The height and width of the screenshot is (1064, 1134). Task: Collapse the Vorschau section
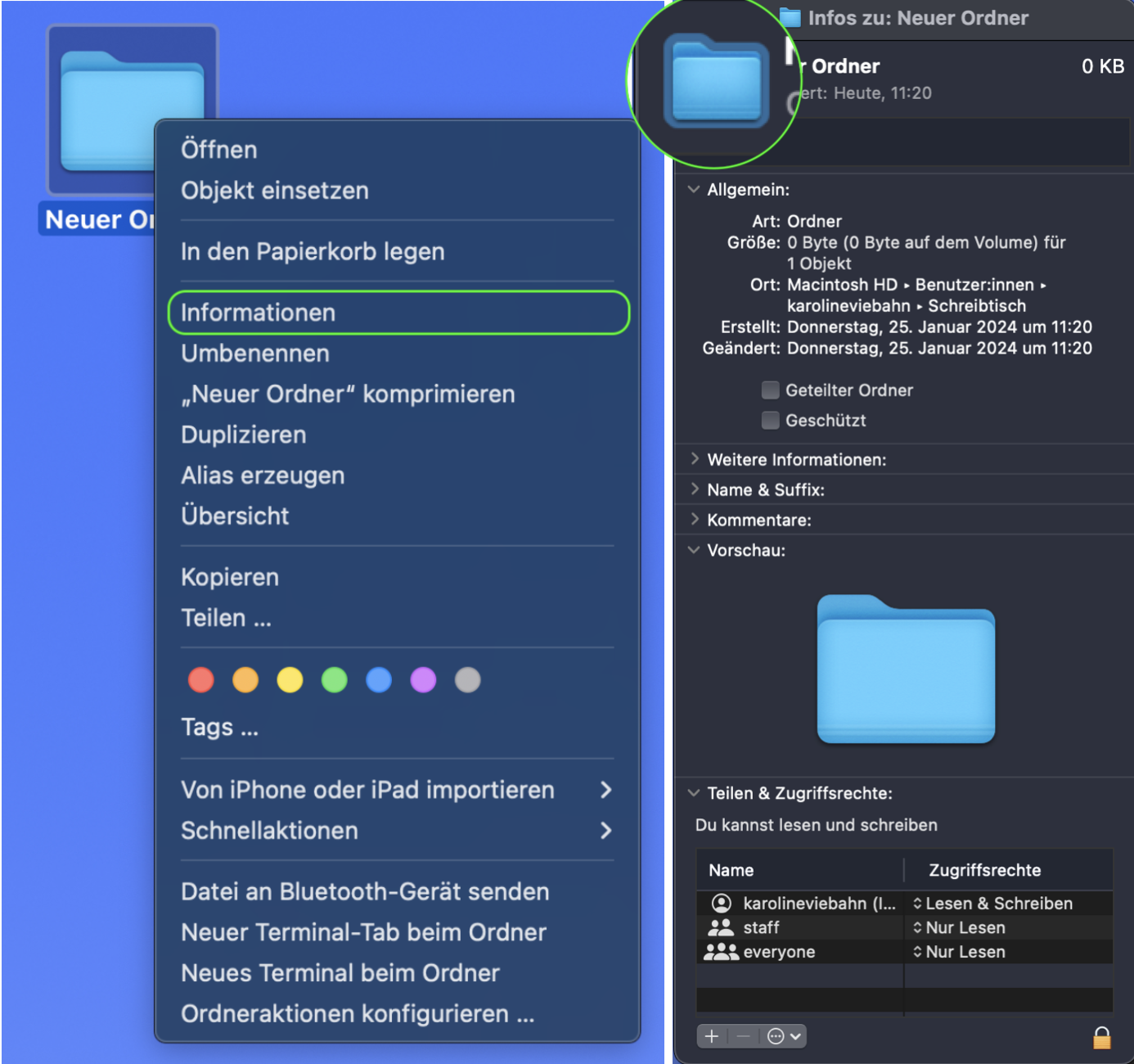pyautogui.click(x=694, y=550)
